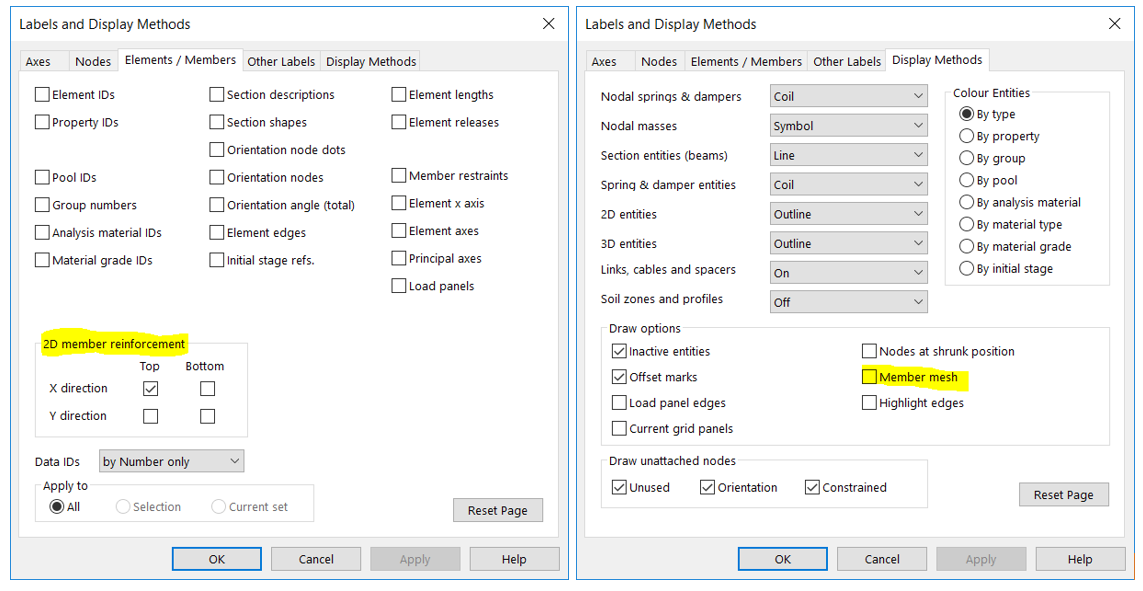Open the Nodes tab in right dialog
Screen dimensions: 1143x591
pyautogui.click(x=658, y=61)
